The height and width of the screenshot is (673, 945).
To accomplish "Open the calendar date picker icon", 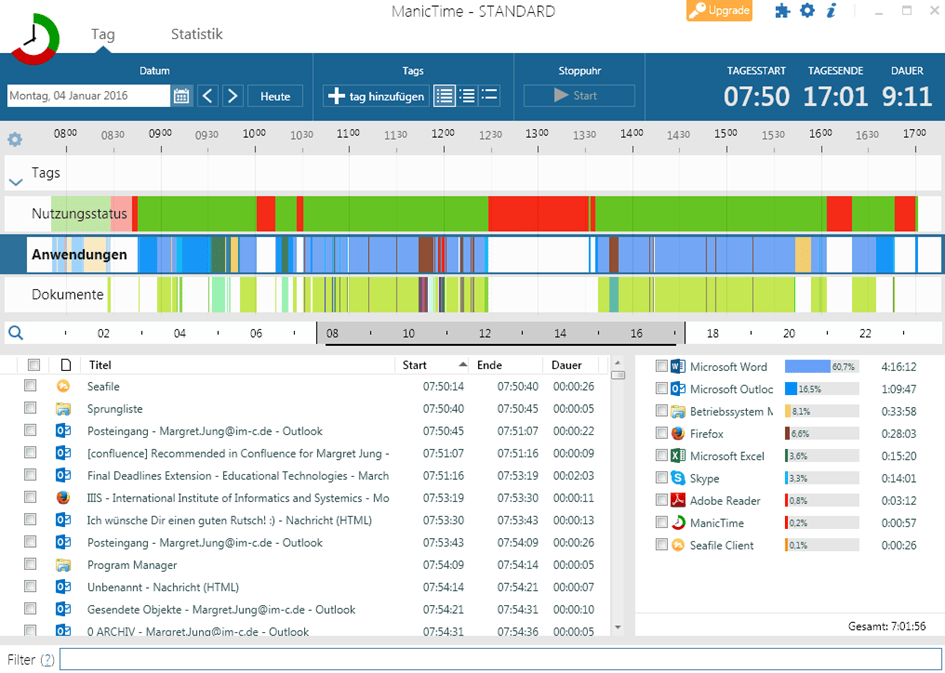I will 182,96.
